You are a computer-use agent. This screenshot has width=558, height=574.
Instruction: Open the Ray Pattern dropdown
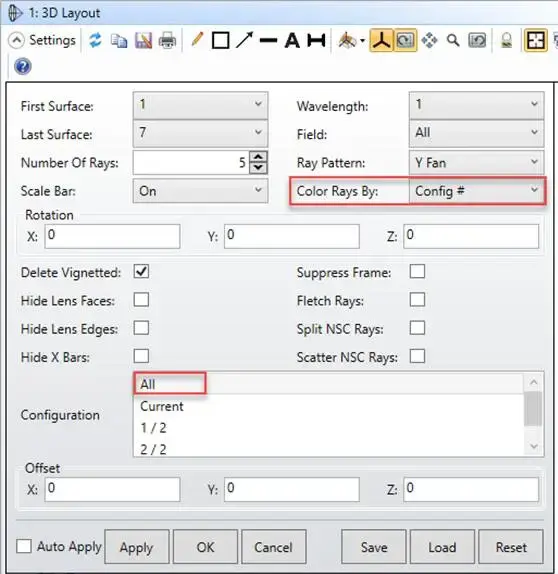[476, 162]
